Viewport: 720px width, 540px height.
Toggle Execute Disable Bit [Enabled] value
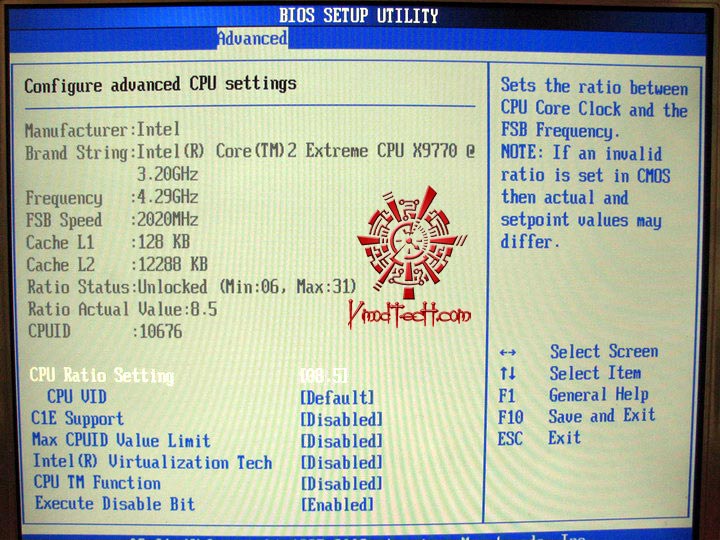(x=338, y=505)
